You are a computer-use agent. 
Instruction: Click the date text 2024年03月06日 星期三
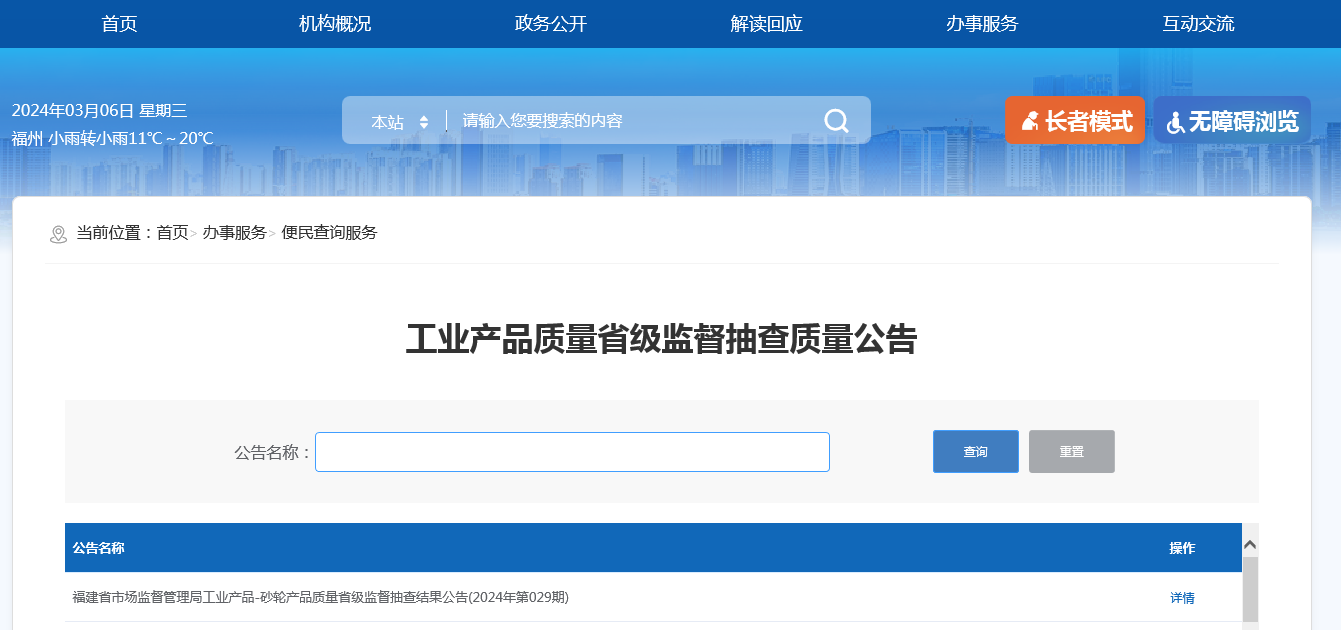(x=100, y=111)
